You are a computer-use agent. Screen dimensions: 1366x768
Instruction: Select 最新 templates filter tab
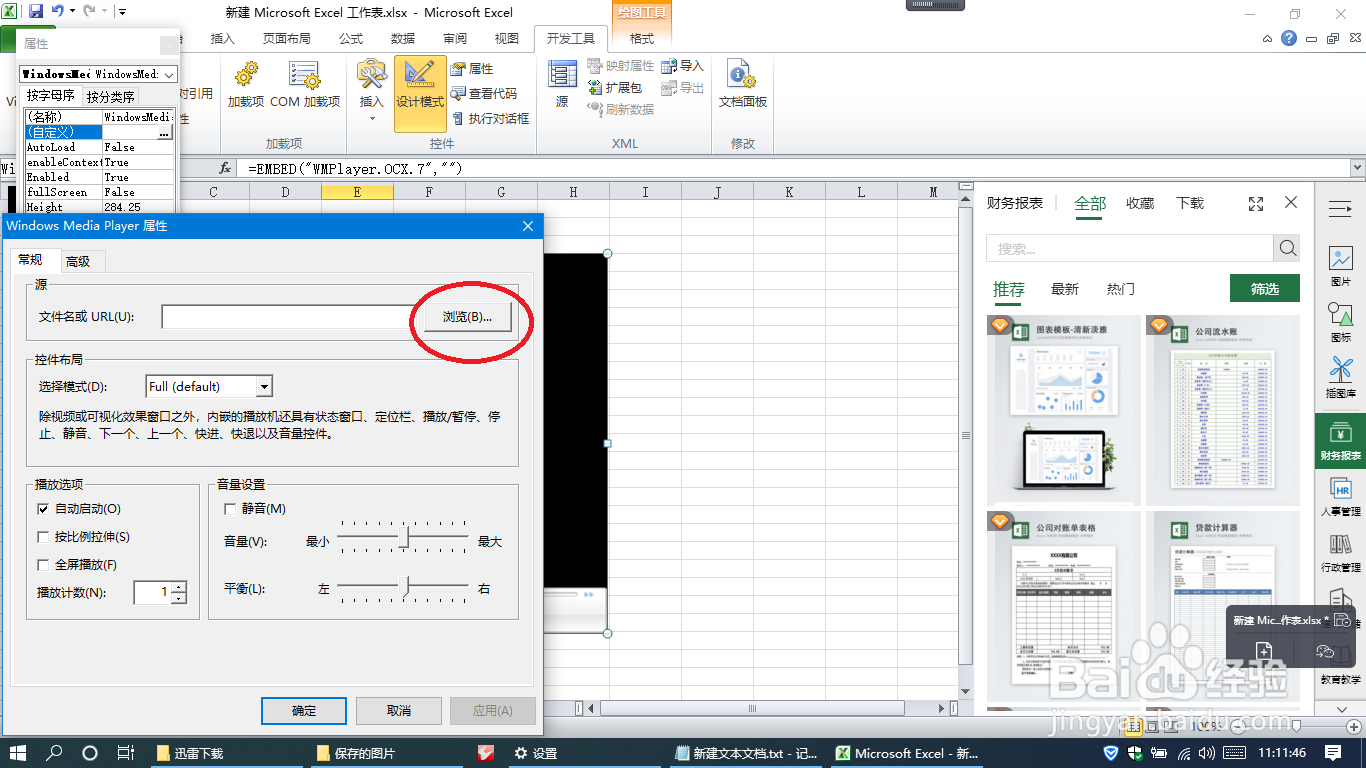click(x=1065, y=289)
